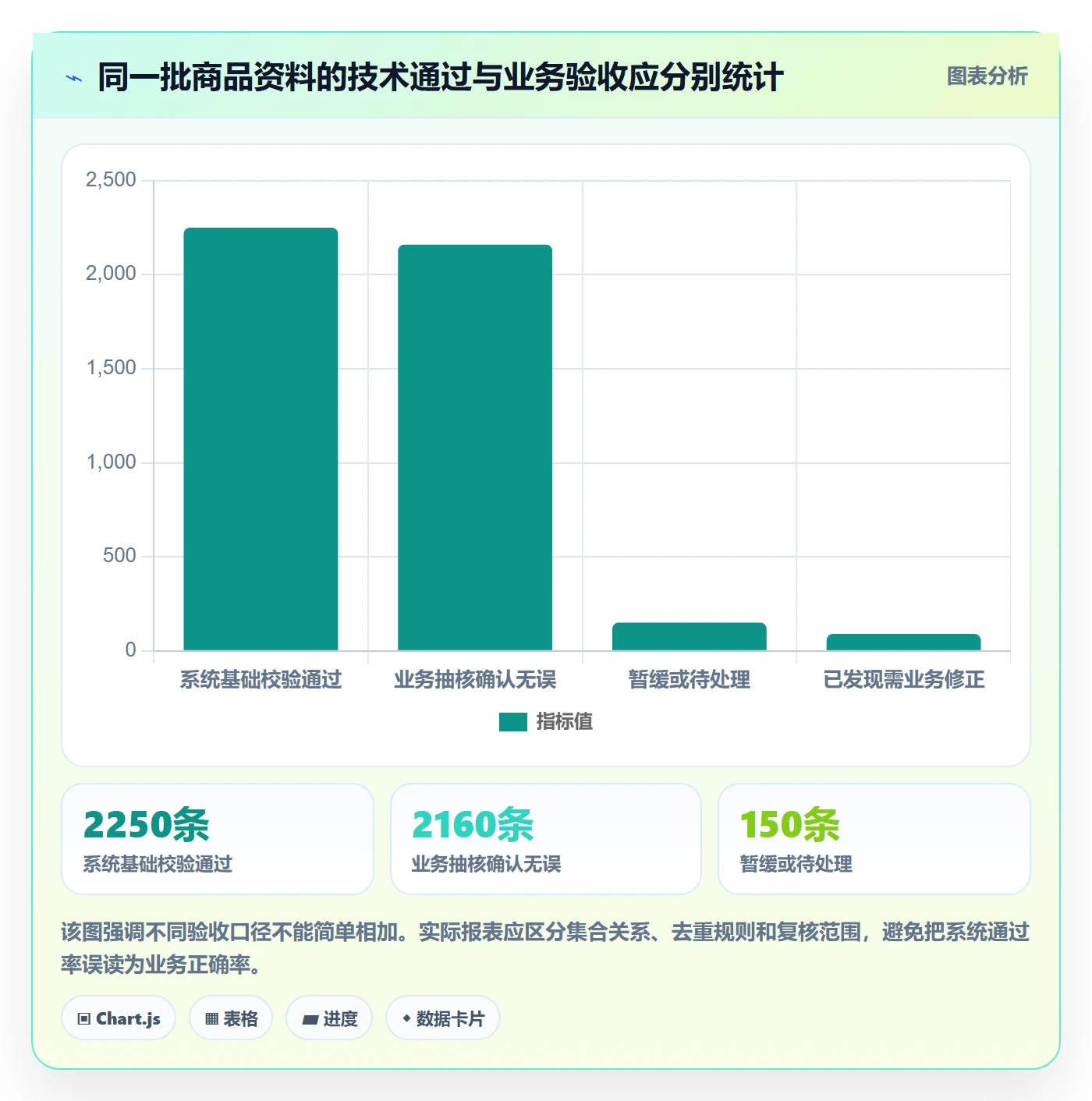
Task: Click x-axis label 暂缓或待处理
Action: tap(690, 680)
